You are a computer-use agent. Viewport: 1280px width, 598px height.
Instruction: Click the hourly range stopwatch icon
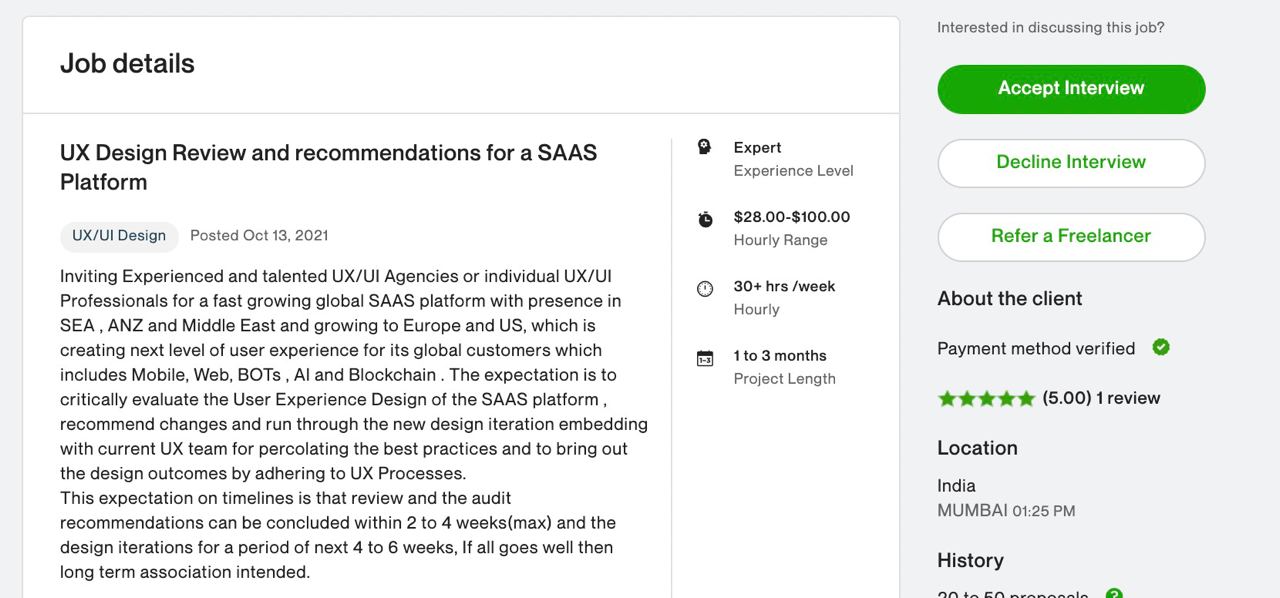point(705,218)
